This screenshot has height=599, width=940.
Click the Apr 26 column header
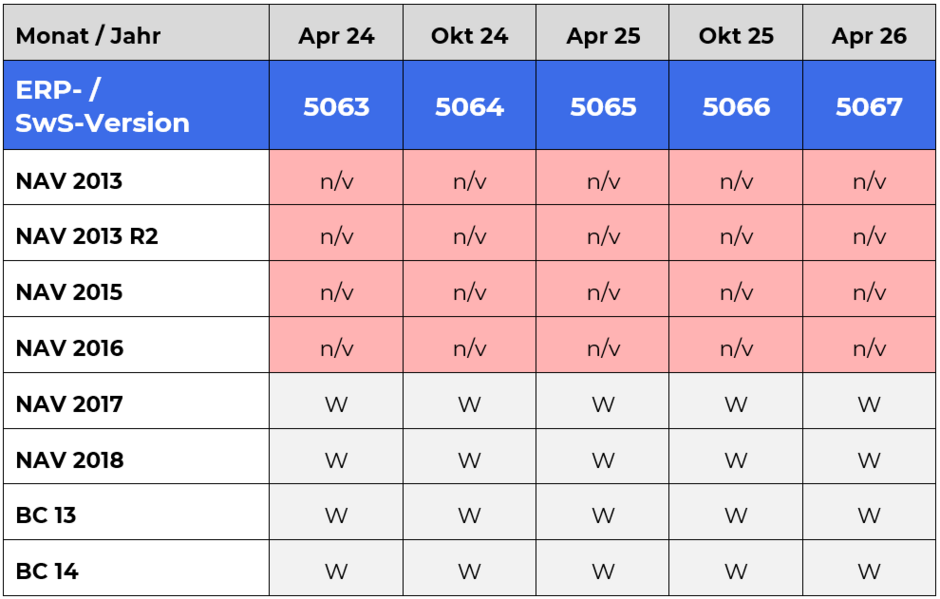tap(869, 33)
